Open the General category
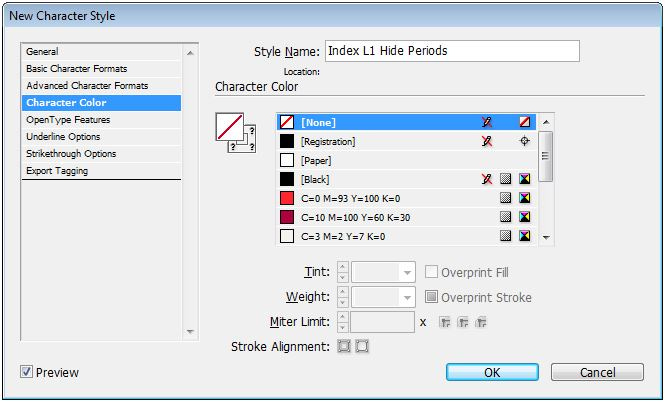This screenshot has width=665, height=402. point(101,52)
